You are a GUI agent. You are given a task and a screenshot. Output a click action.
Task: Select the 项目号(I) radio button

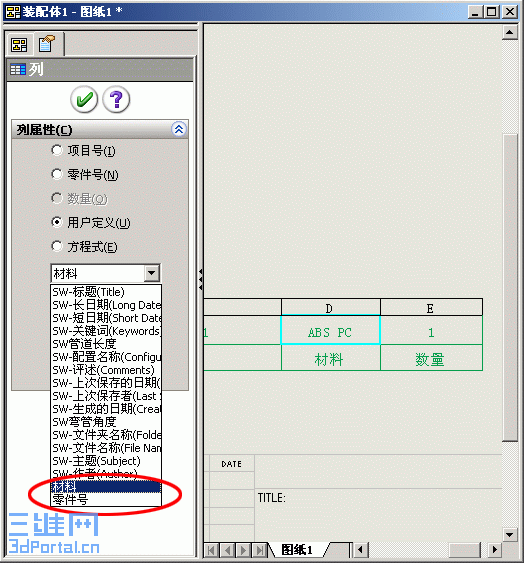(x=57, y=150)
